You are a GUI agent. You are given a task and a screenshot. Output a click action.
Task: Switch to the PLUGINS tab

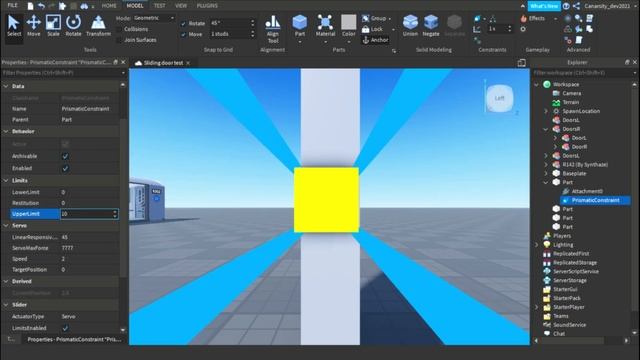[x=207, y=6]
